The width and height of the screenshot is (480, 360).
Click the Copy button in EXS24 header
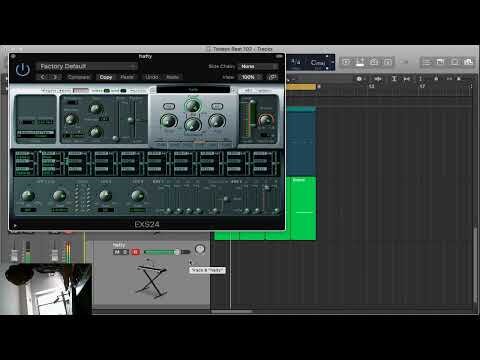[106, 77]
